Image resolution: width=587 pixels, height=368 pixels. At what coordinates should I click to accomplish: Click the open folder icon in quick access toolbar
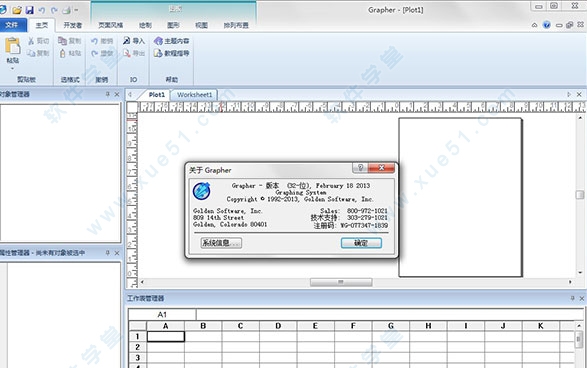[x=17, y=10]
